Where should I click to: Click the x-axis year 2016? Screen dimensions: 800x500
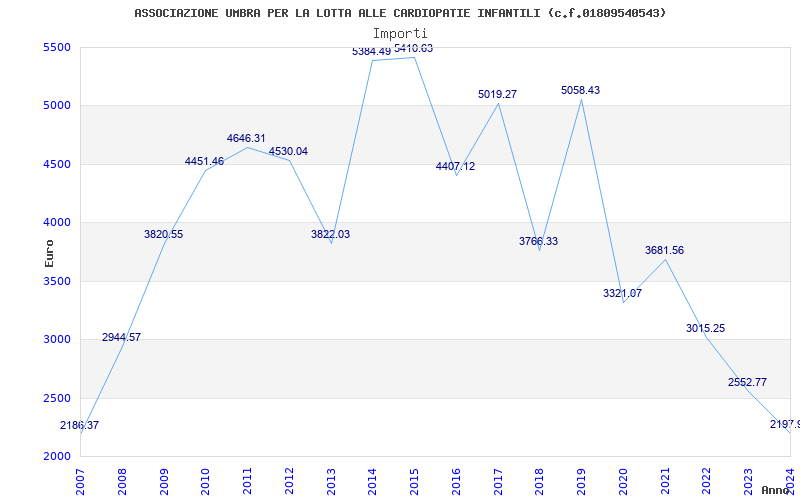[456, 482]
